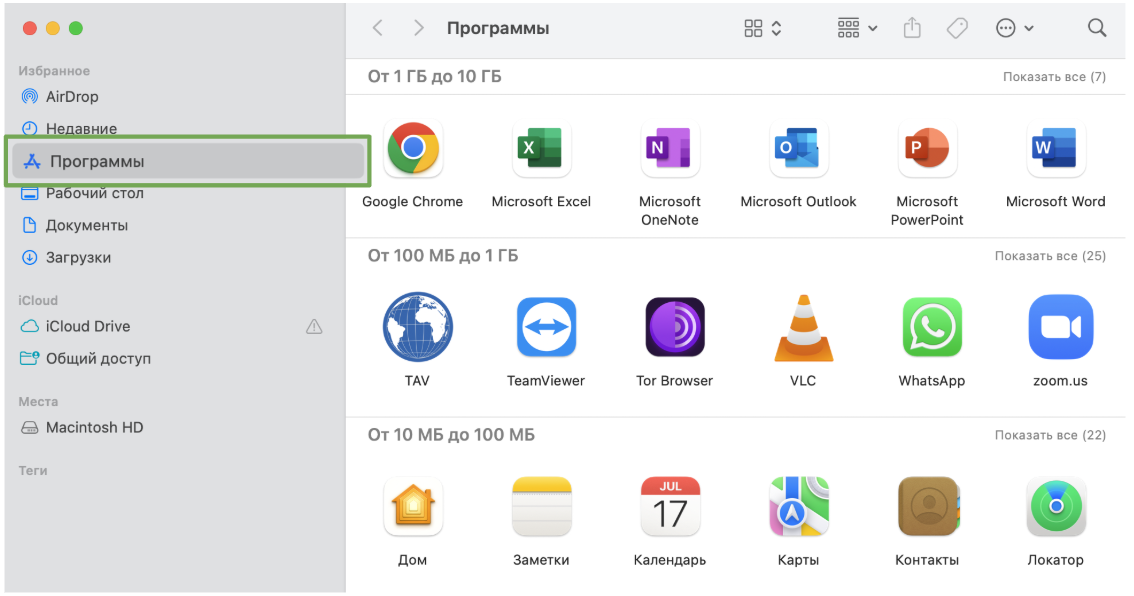Open the tags menu in the toolbar
Image resolution: width=1134 pixels, height=596 pixels.
point(956,28)
